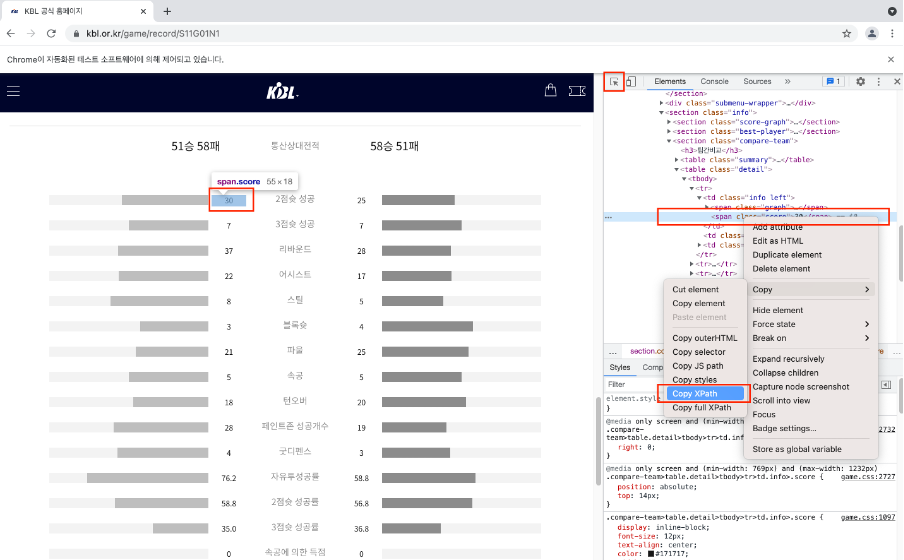Collapse the section class="info" node
Viewport: 904px width, 560px height.
[x=661, y=113]
